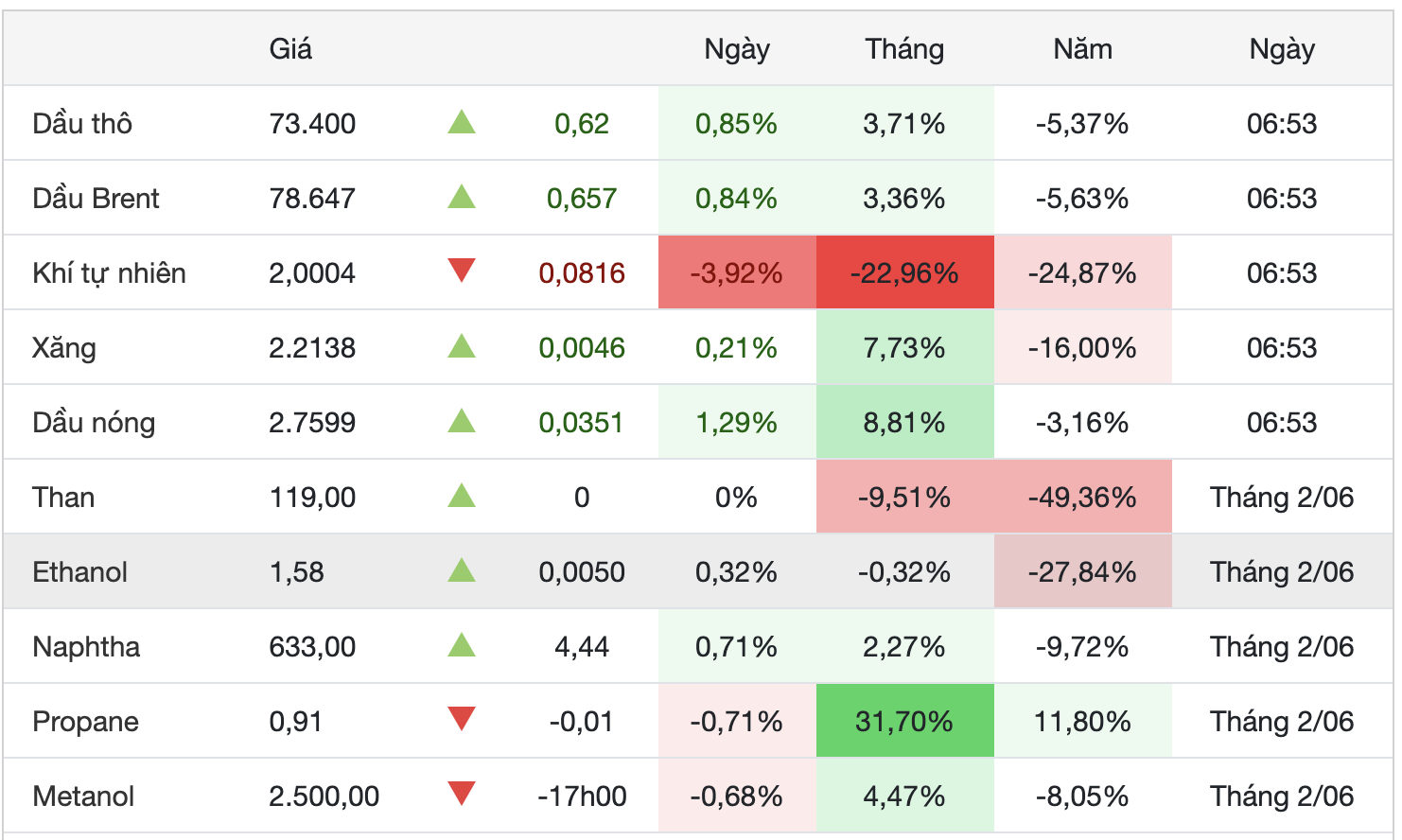Click the 1,29% daily change for Dầu nóng
The image size is (1402, 840).
point(736,423)
